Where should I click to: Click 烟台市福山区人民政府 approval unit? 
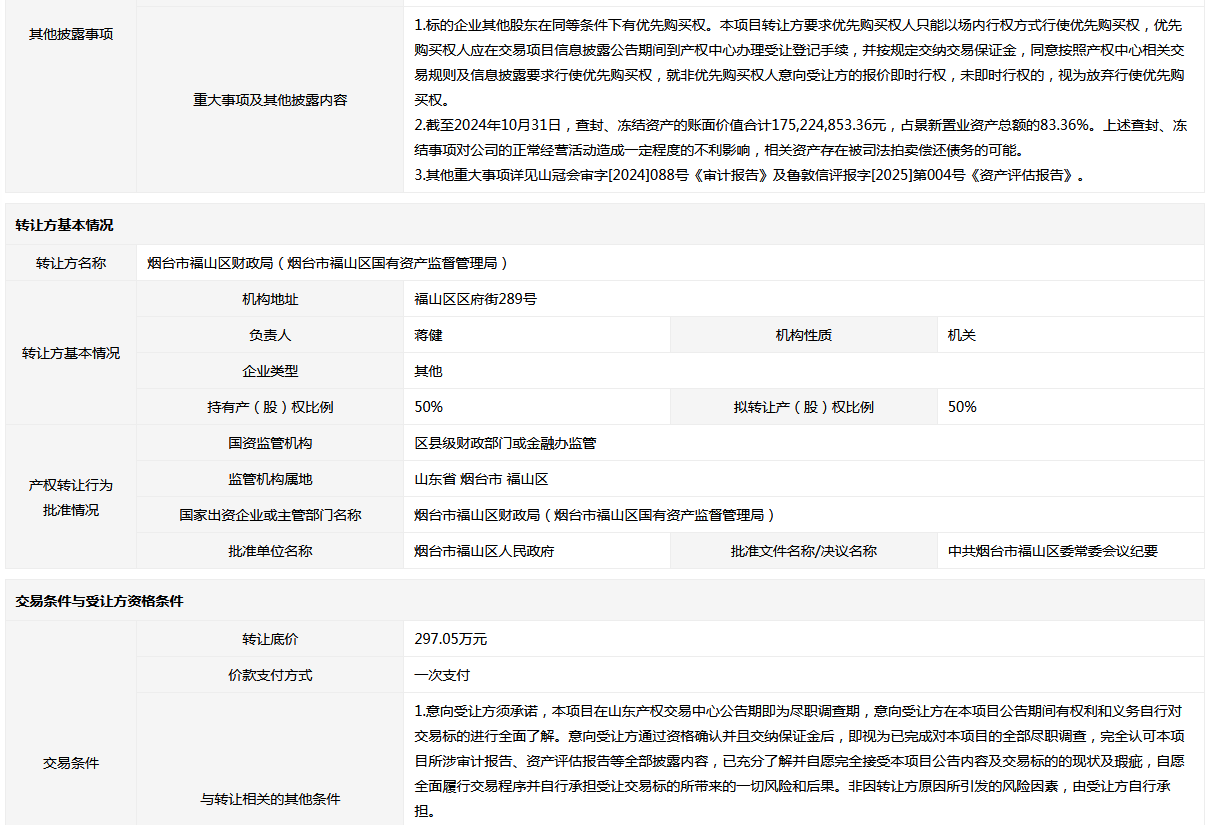[484, 551]
